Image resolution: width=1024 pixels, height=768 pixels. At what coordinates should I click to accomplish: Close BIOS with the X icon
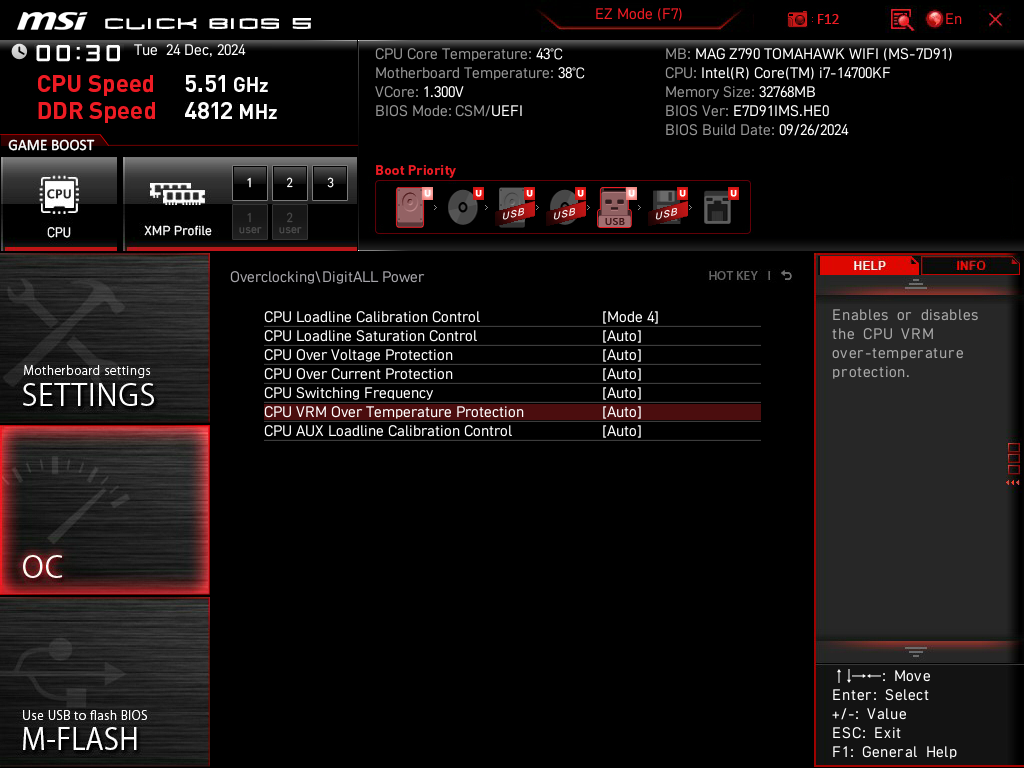[995, 20]
